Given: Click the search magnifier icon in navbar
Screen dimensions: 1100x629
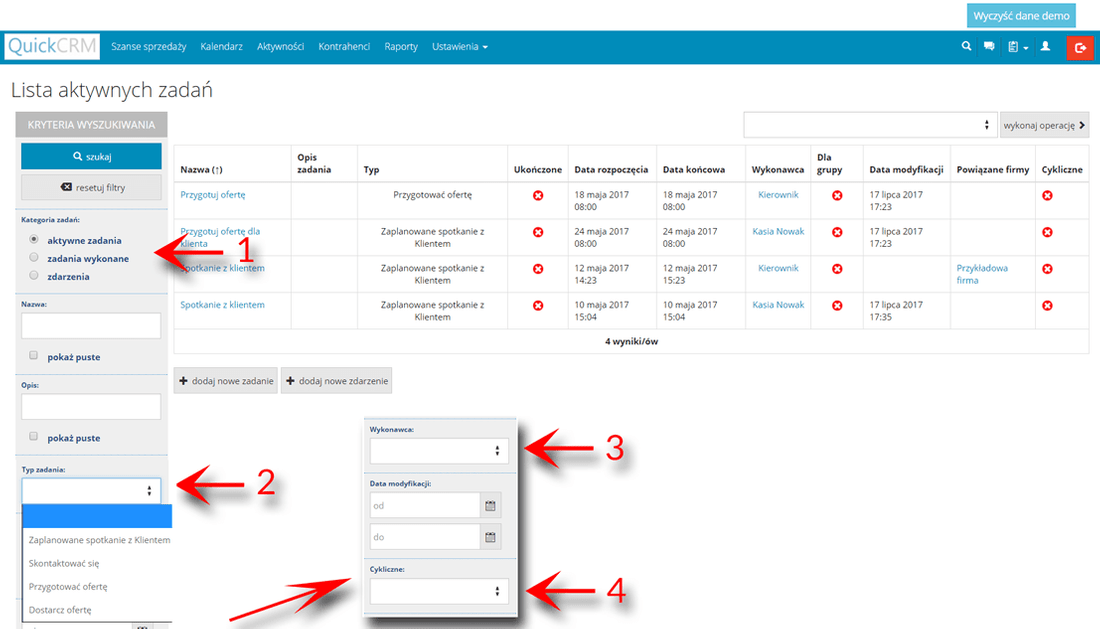Looking at the screenshot, I should 966,46.
